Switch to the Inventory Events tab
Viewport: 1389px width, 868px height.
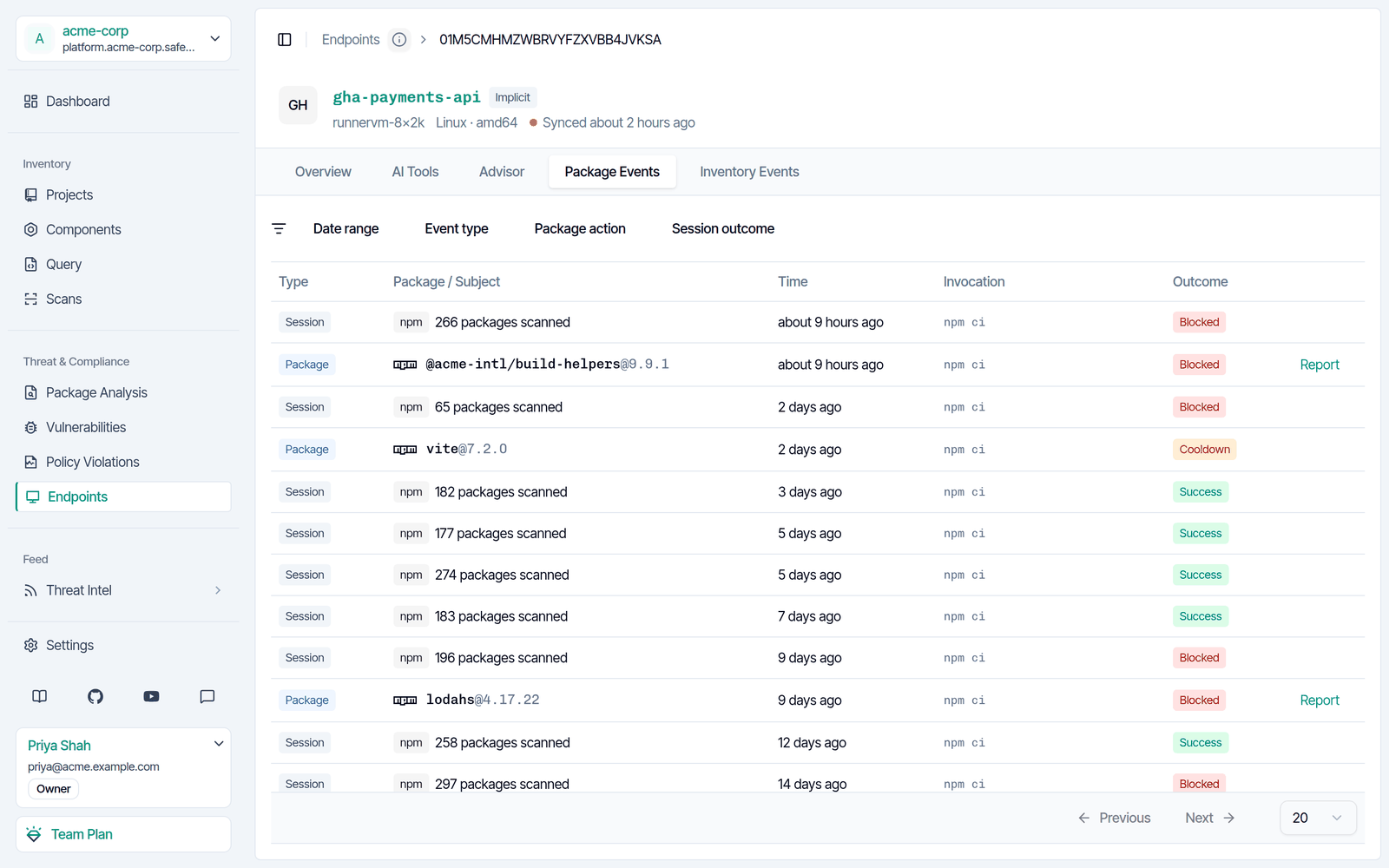point(749,172)
